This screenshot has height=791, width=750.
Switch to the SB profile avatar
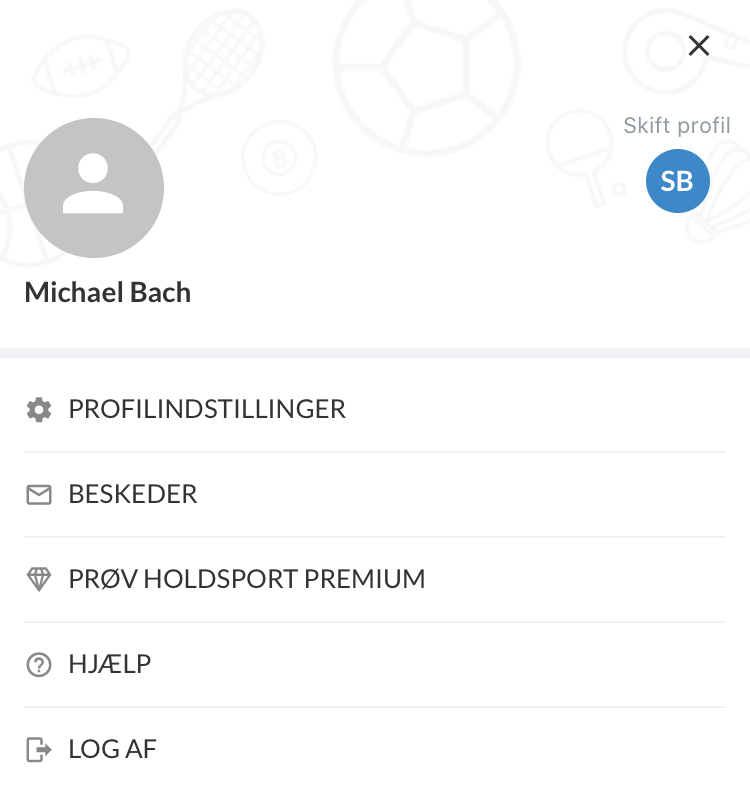[677, 181]
